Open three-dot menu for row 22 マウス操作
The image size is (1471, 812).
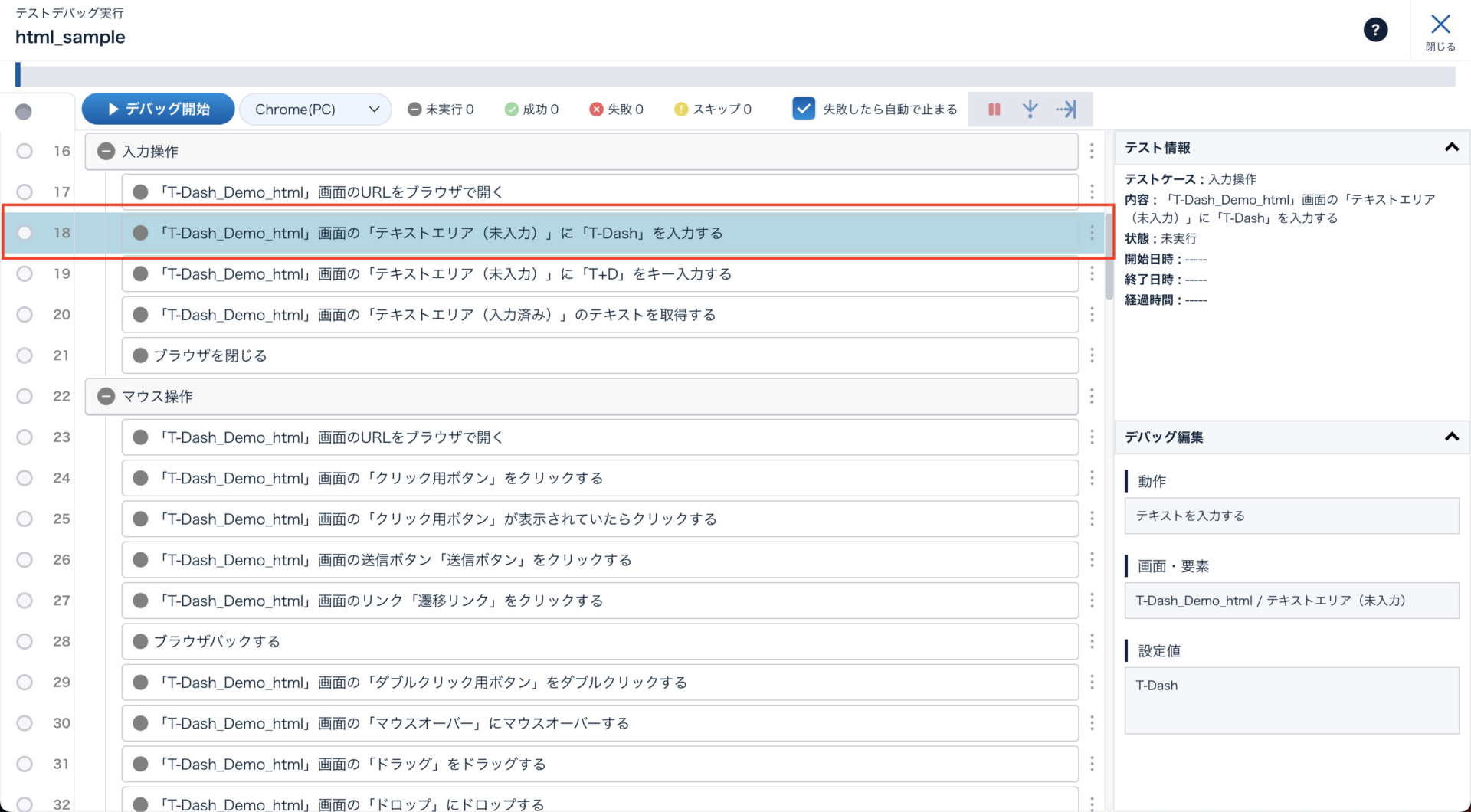click(1092, 396)
